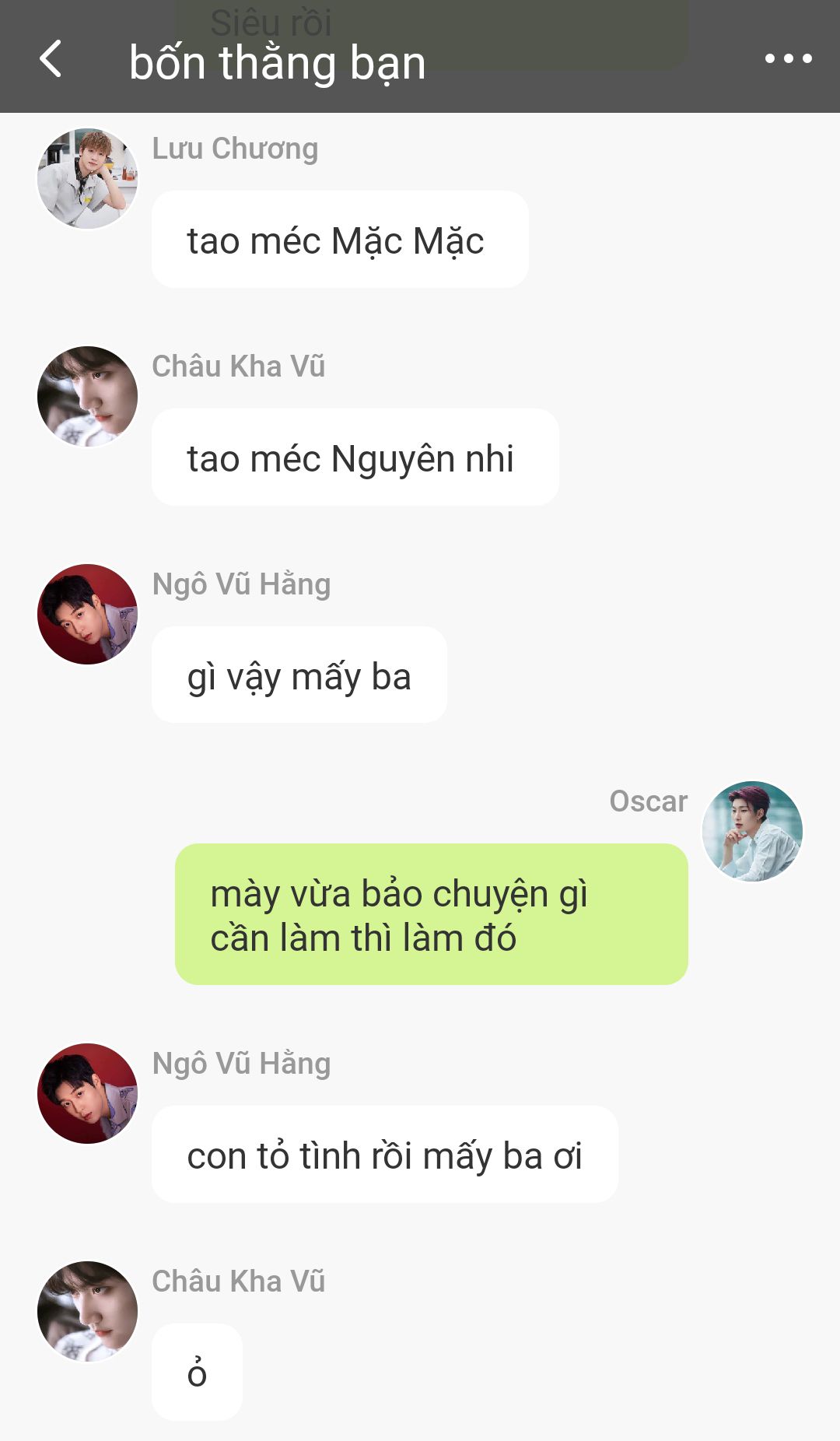Click the group title "bốn thằng bạn"

(x=278, y=63)
